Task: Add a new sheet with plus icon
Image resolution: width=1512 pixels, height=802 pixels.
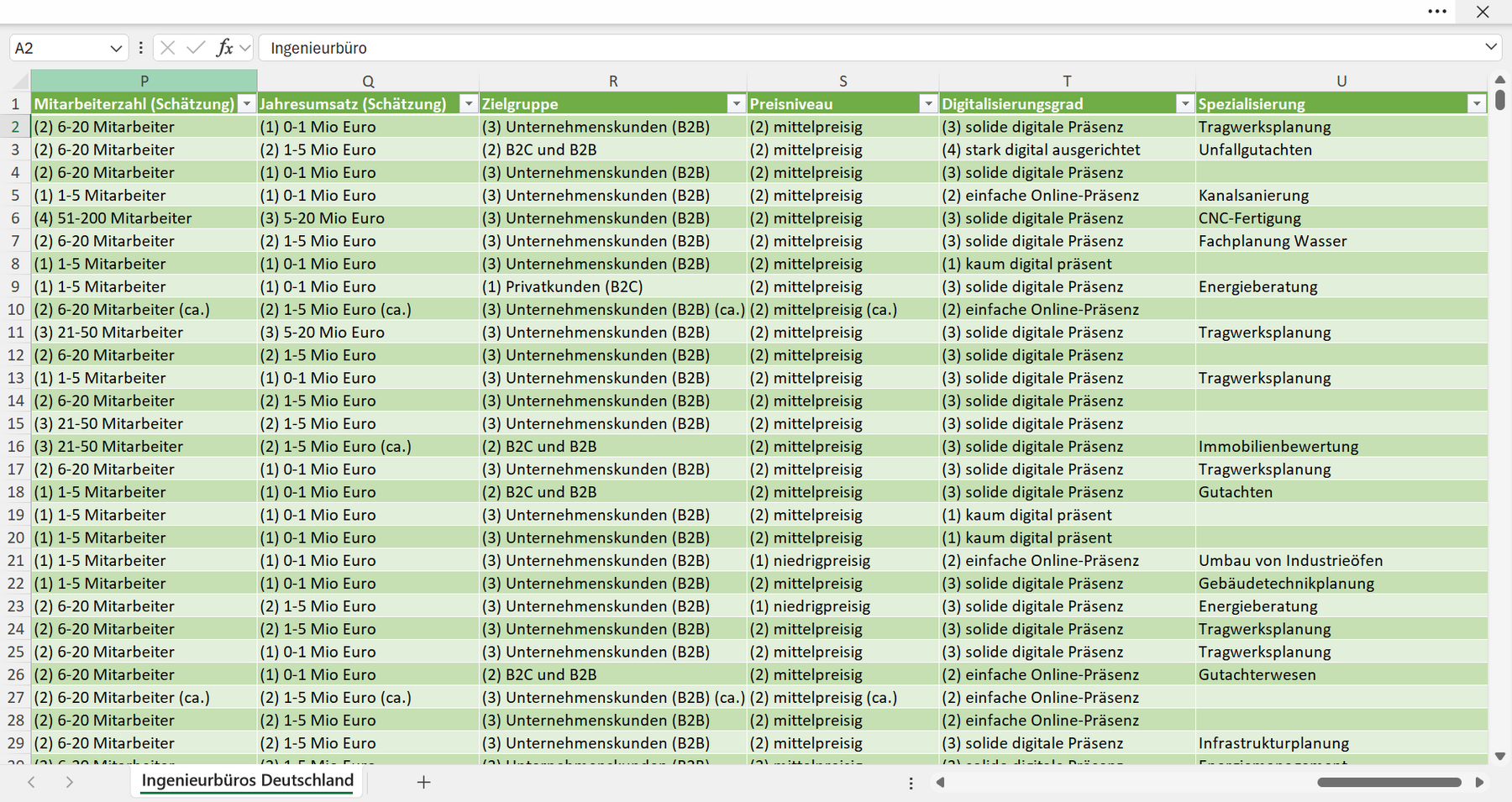Action: coord(424,782)
